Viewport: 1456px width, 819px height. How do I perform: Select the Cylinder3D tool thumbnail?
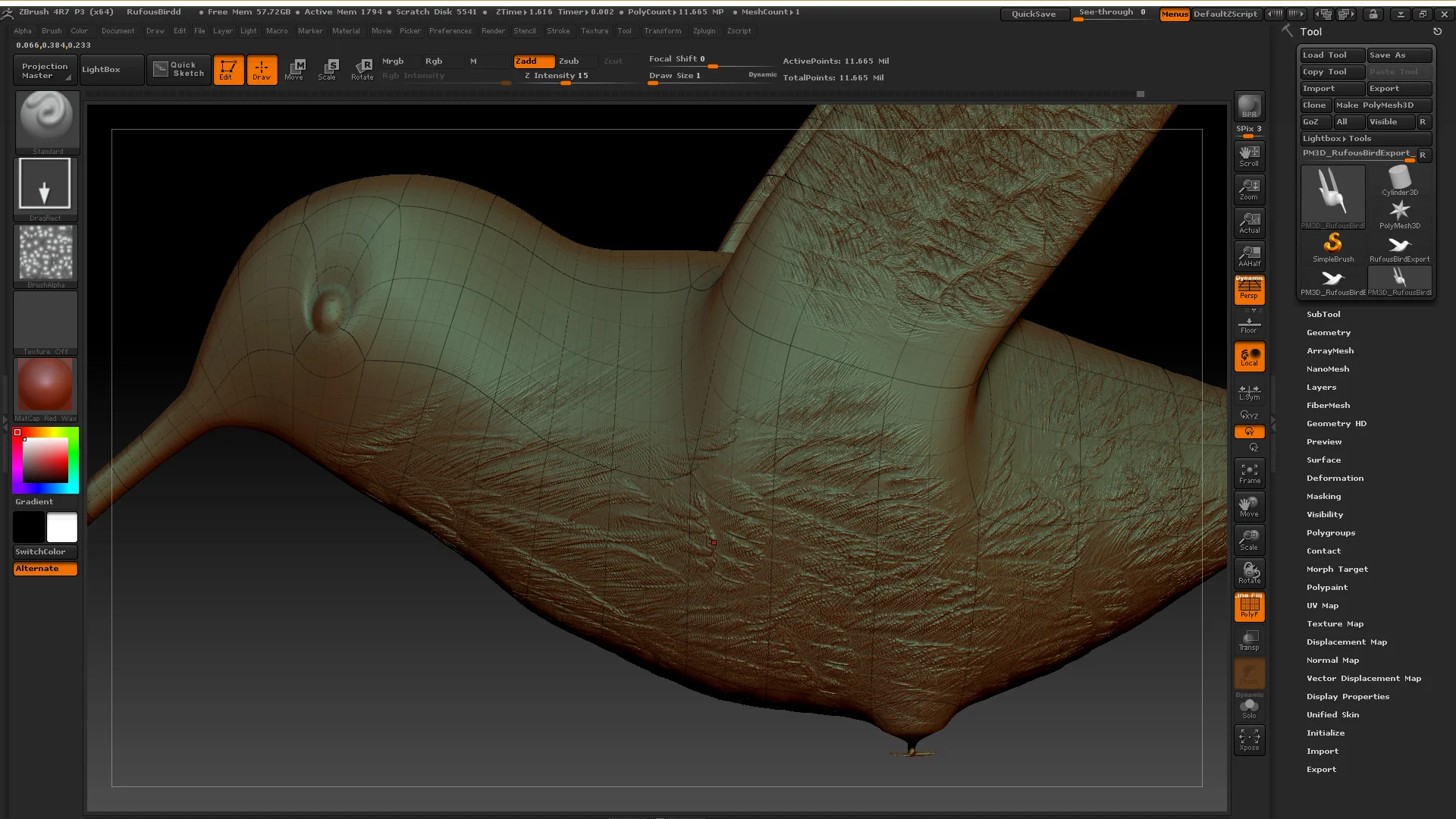(x=1399, y=180)
